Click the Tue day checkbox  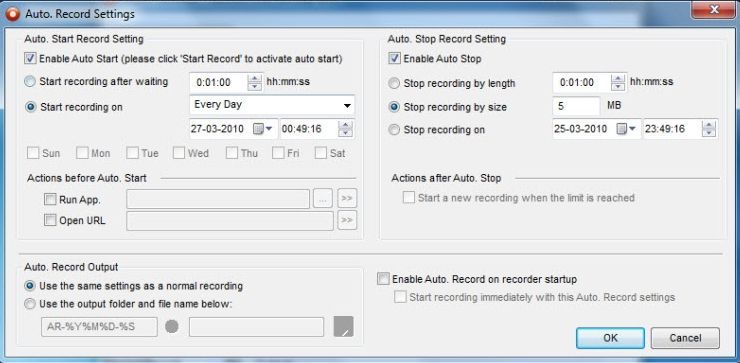132,153
